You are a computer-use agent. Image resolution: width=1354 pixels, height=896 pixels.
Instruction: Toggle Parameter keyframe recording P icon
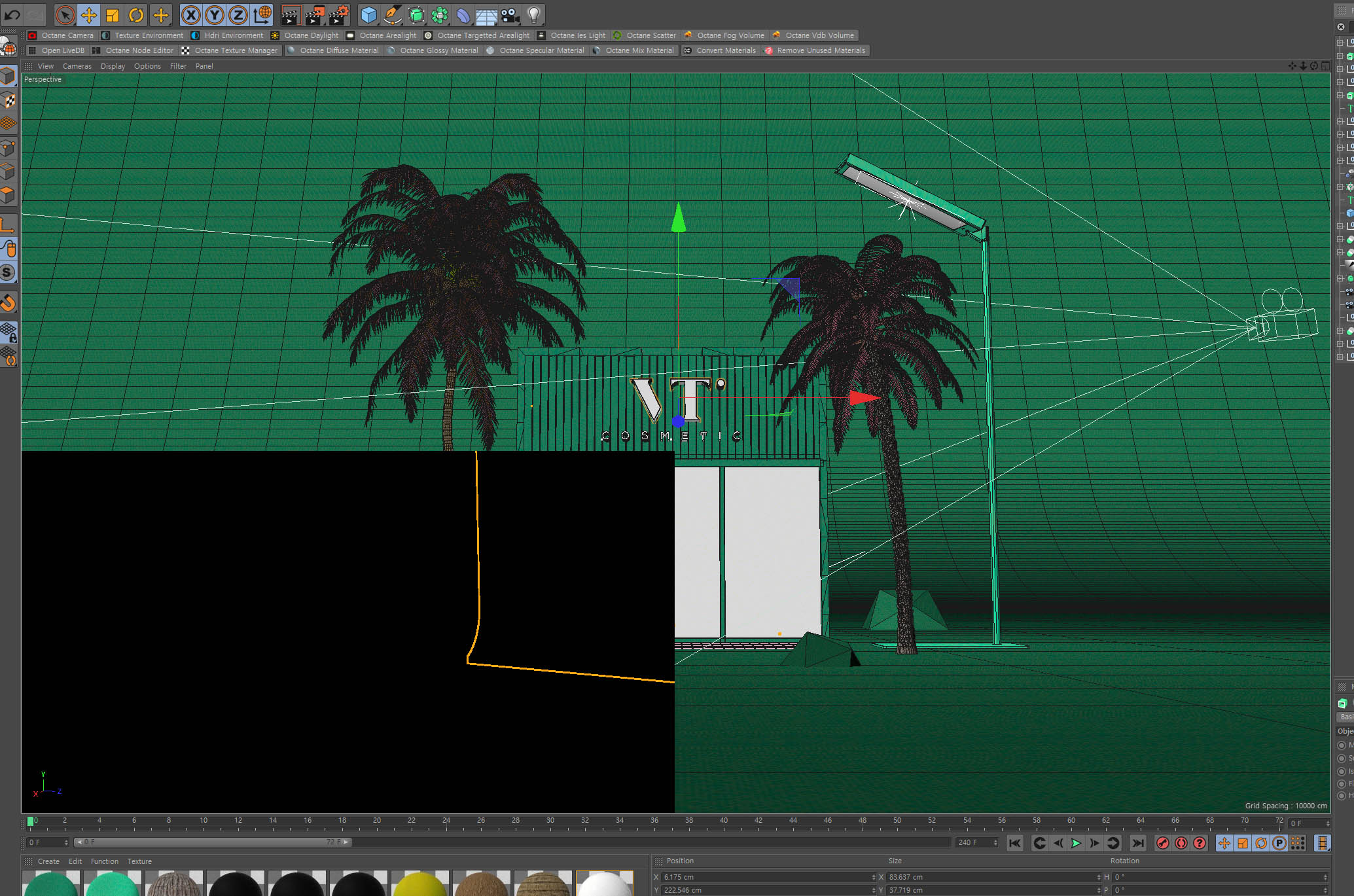point(1279,843)
